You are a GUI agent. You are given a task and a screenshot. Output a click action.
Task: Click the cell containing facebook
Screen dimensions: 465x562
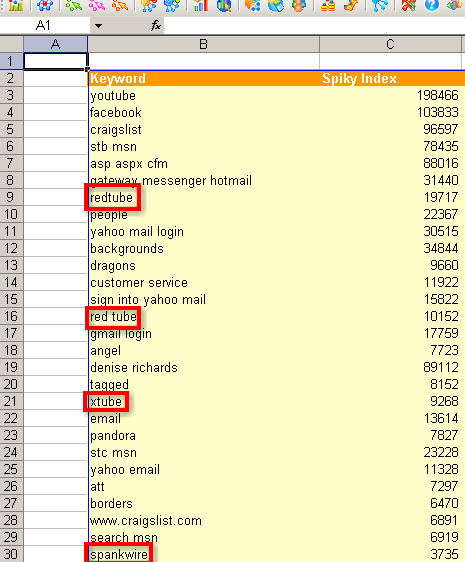[203, 112]
